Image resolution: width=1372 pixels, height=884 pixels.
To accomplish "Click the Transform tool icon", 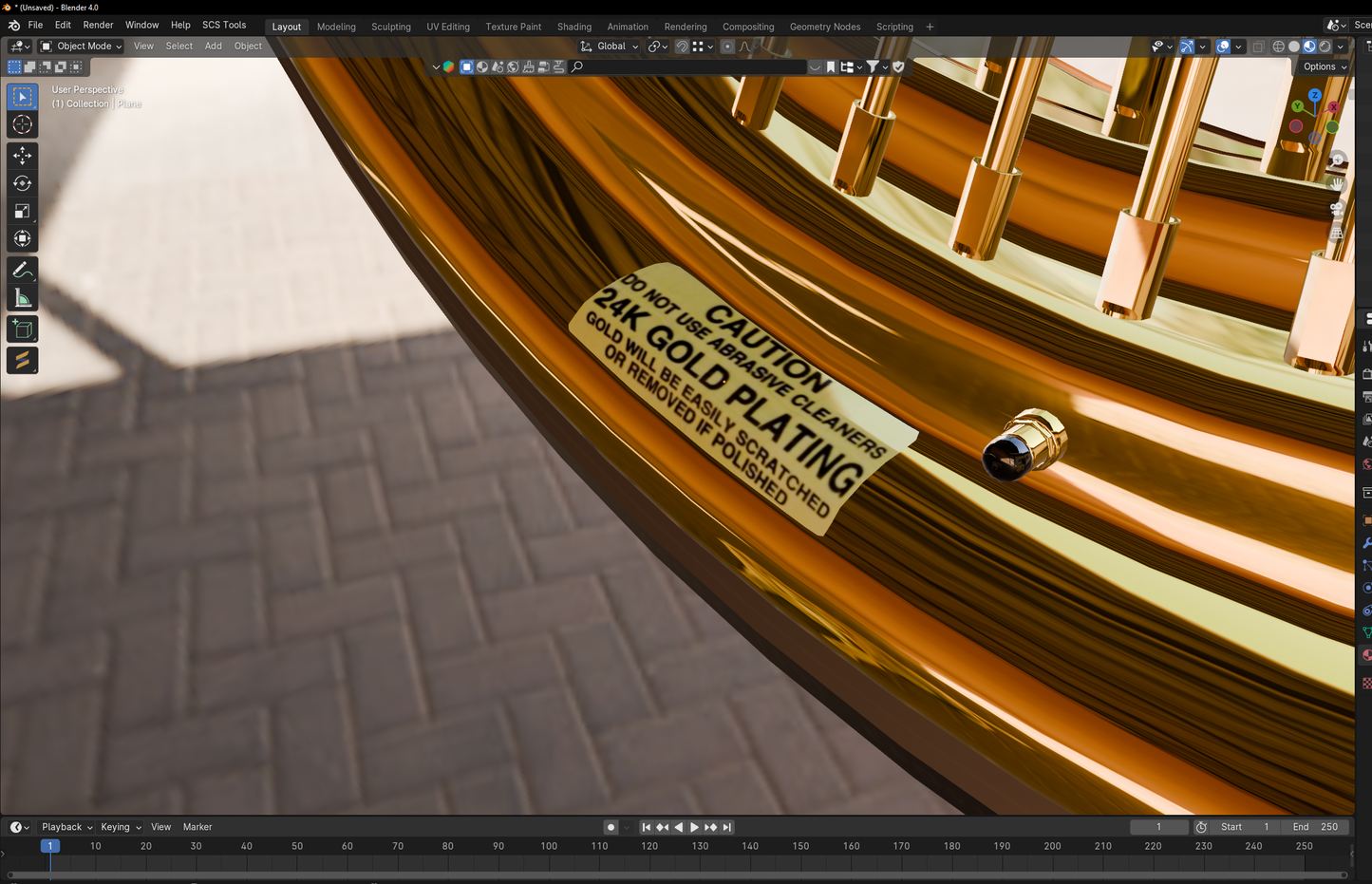I will point(23,239).
